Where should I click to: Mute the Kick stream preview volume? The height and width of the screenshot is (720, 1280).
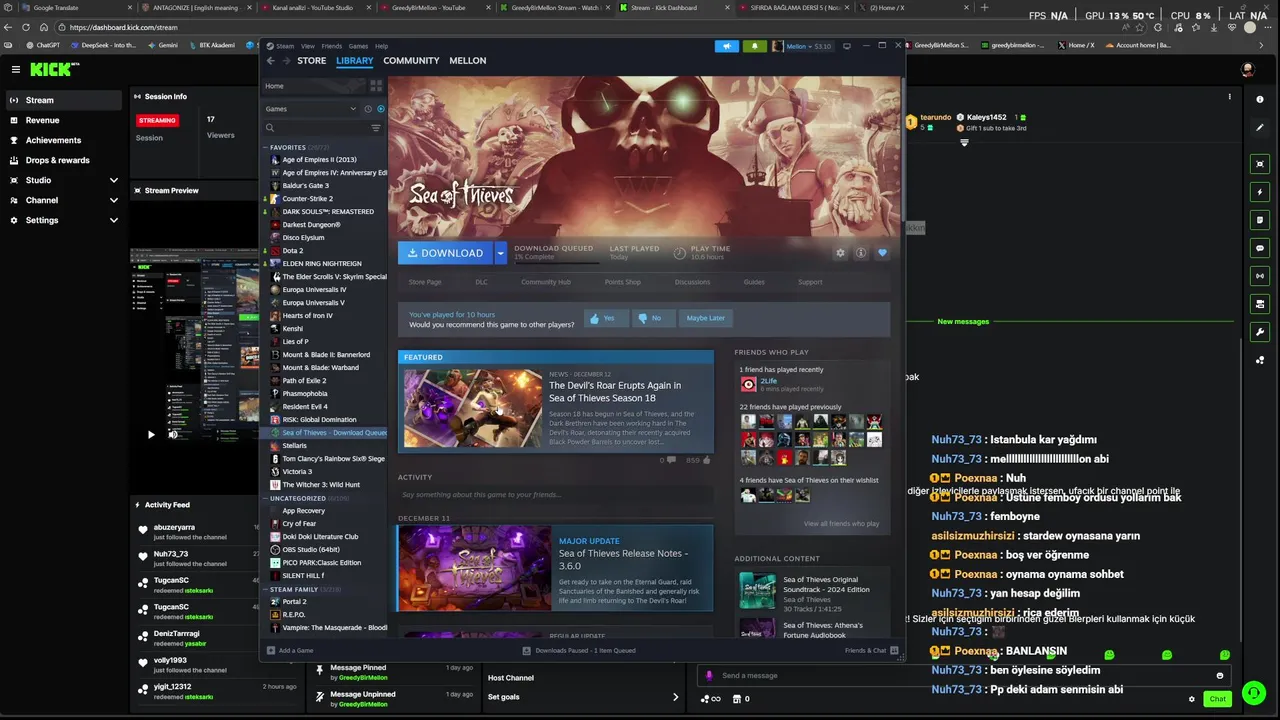(x=173, y=434)
